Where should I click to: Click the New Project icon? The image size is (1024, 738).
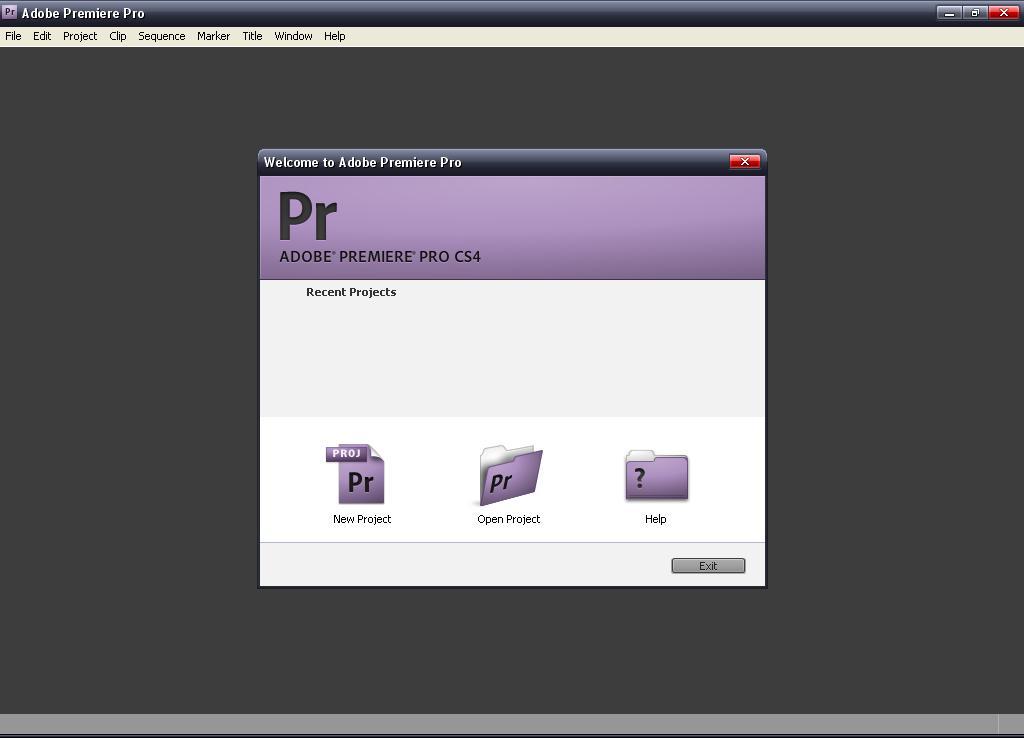tap(357, 475)
